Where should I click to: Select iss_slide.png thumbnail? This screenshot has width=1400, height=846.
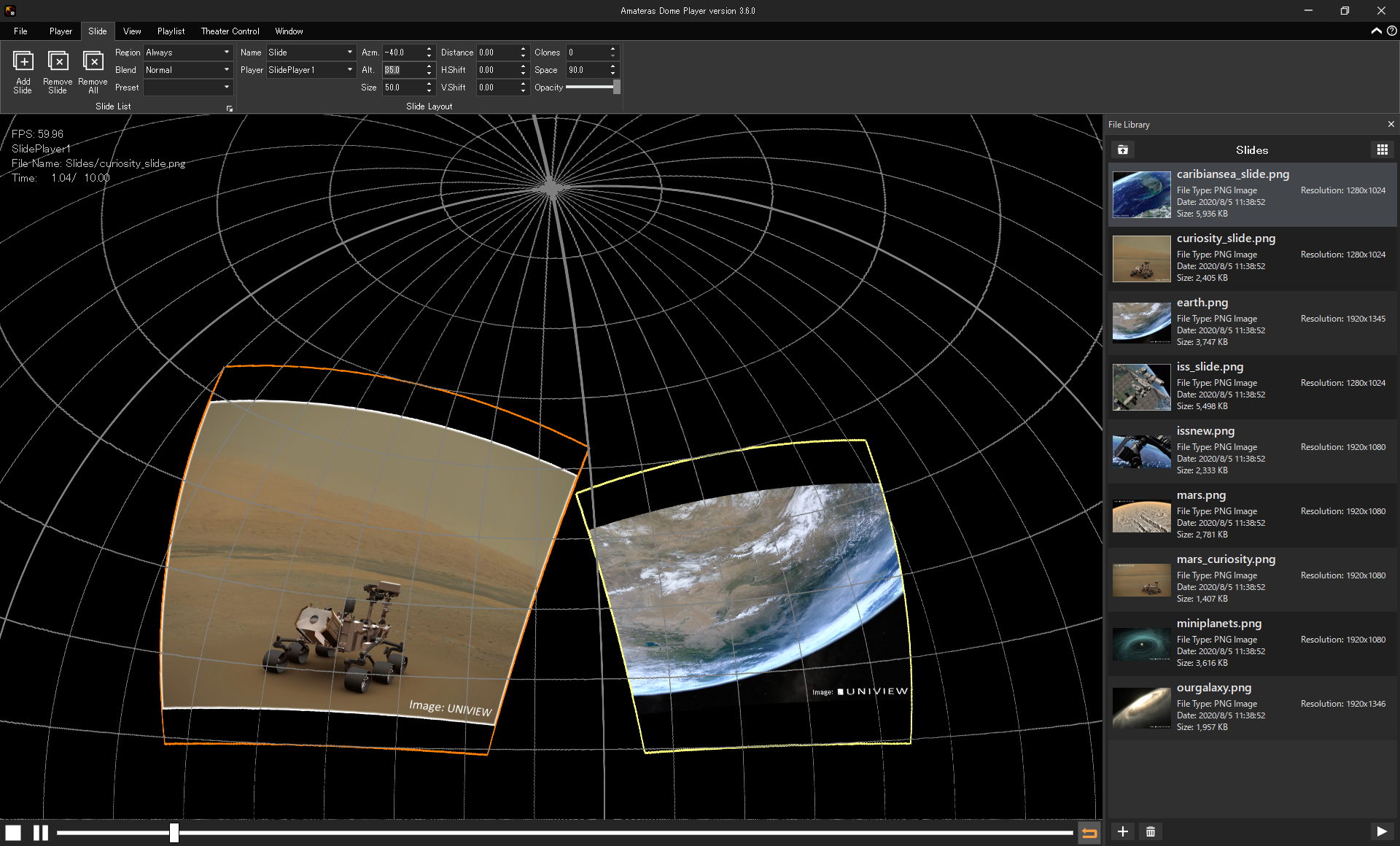pos(1141,387)
